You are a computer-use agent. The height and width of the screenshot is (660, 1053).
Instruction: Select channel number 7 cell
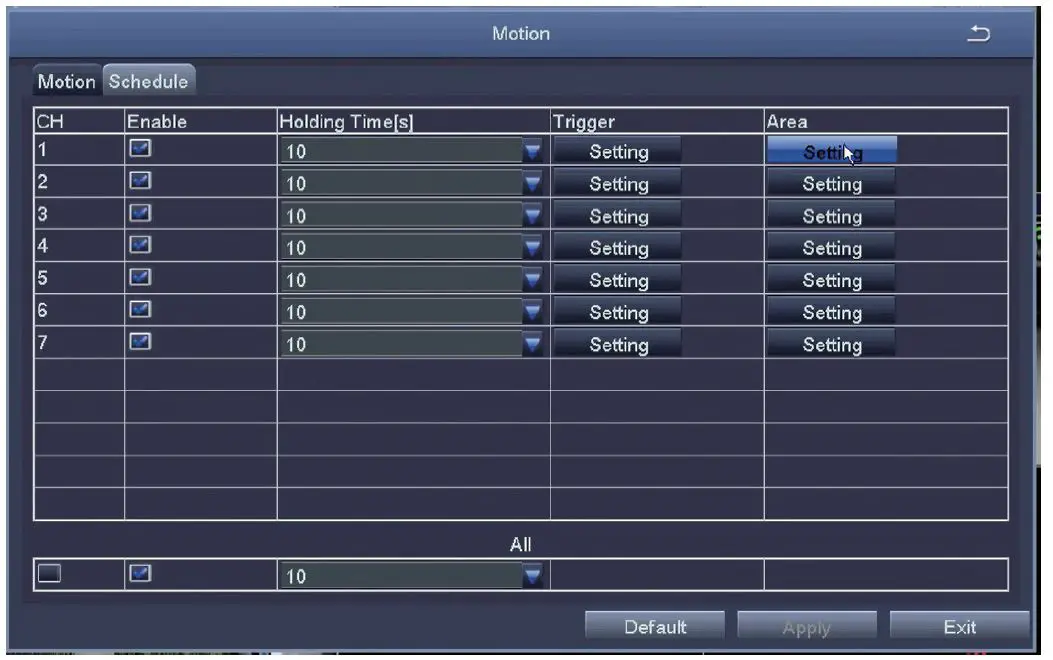point(79,342)
